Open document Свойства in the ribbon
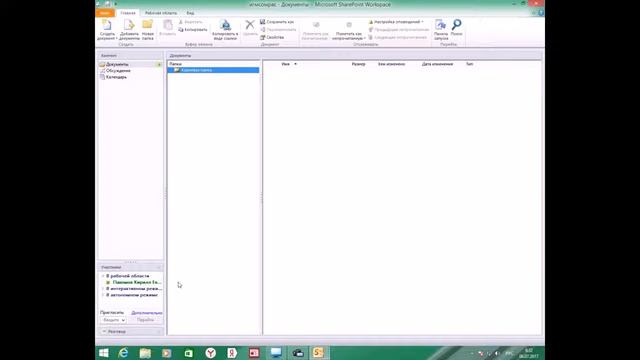640x360 pixels. point(272,37)
